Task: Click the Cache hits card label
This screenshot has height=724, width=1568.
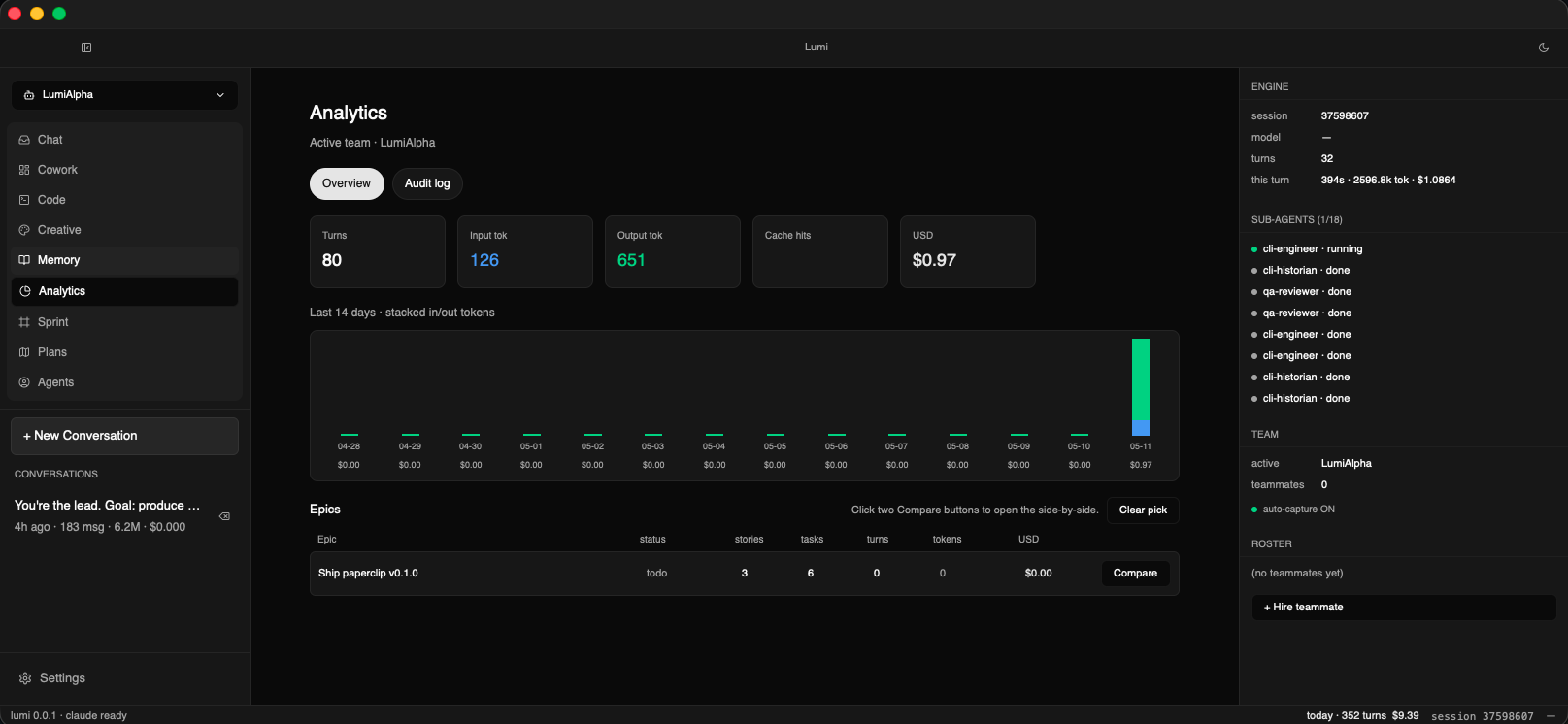Action: tap(787, 236)
